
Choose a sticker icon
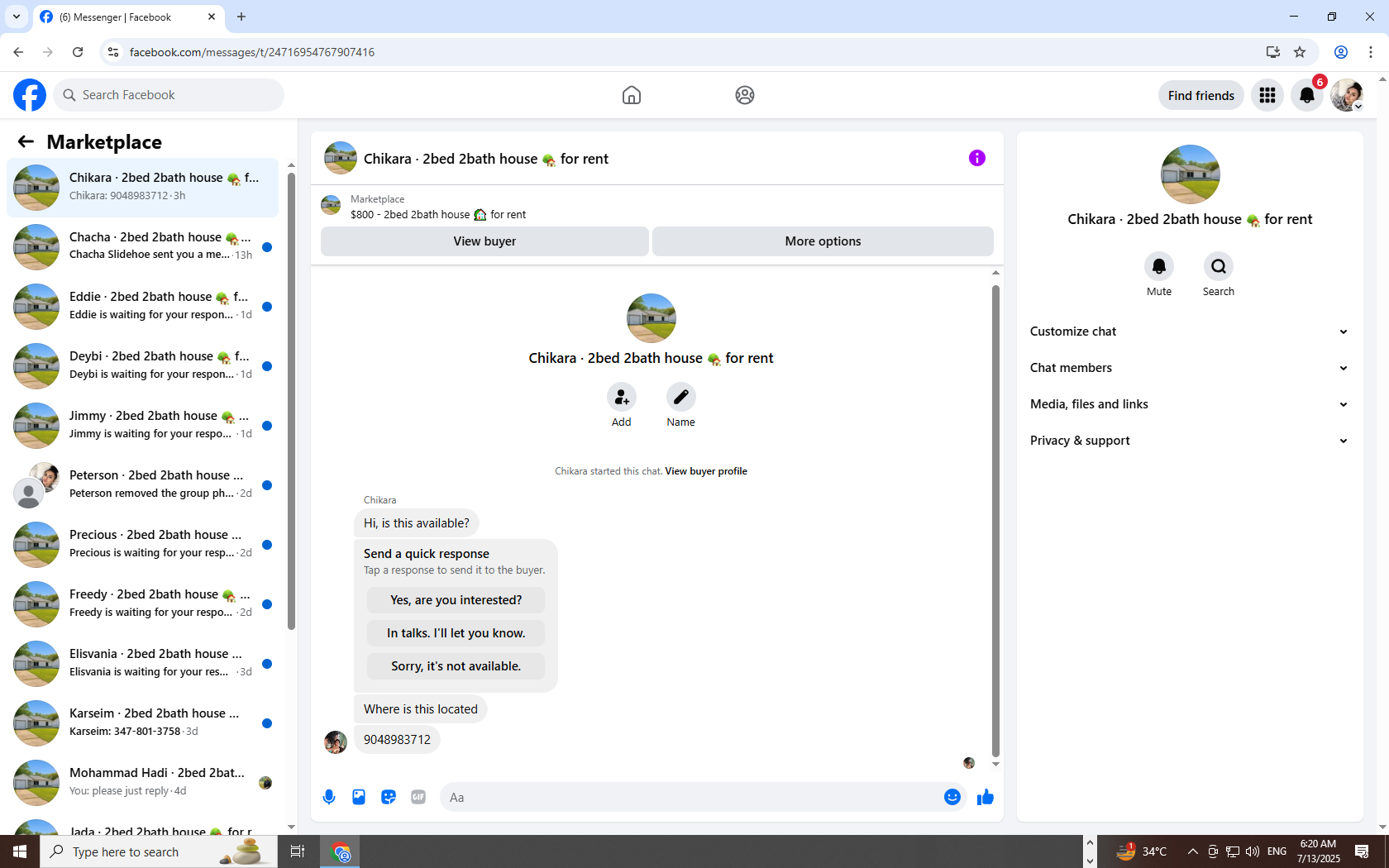click(389, 797)
